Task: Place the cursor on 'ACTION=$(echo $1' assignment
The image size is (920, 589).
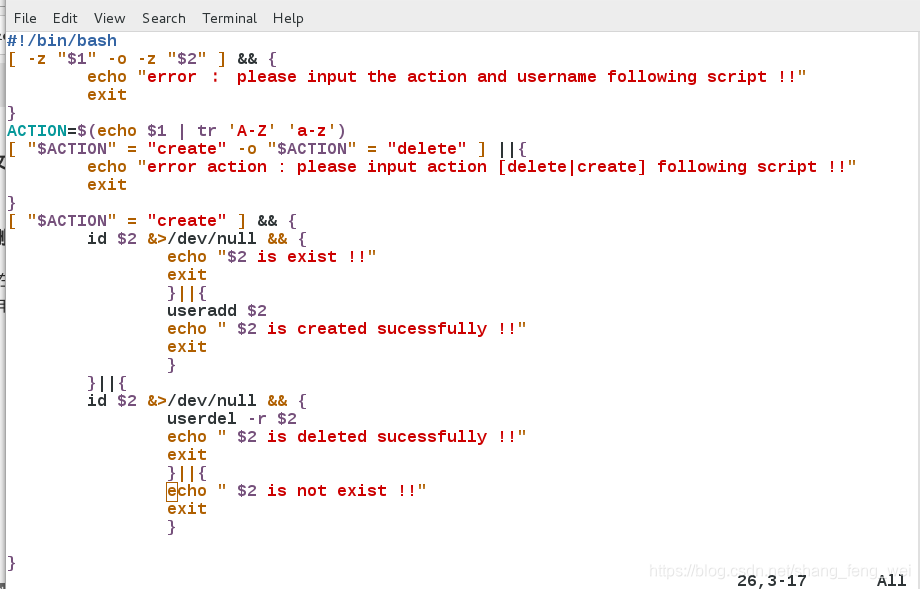Action: pos(87,130)
